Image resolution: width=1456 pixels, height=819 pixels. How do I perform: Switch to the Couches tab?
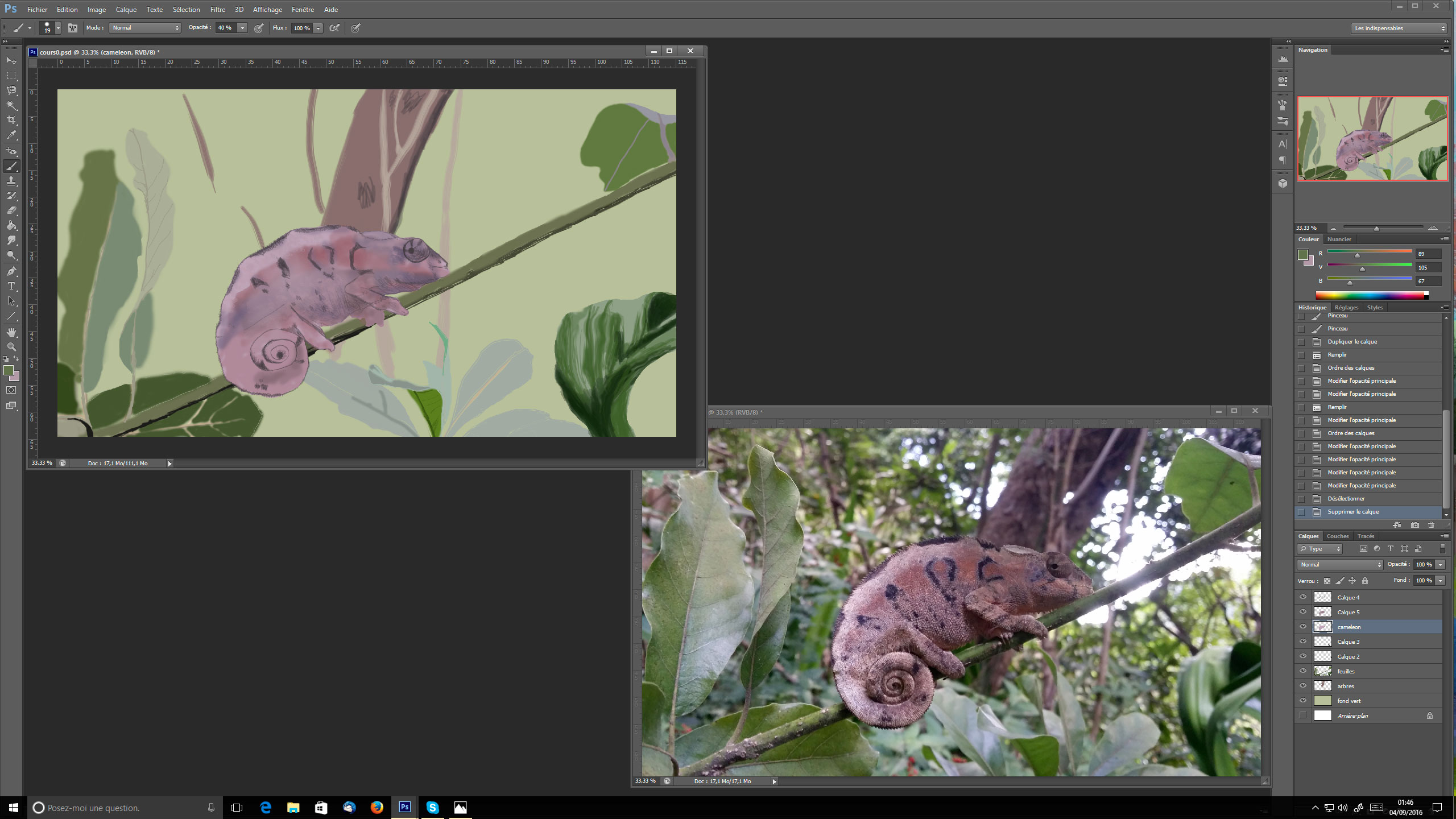pos(1337,536)
